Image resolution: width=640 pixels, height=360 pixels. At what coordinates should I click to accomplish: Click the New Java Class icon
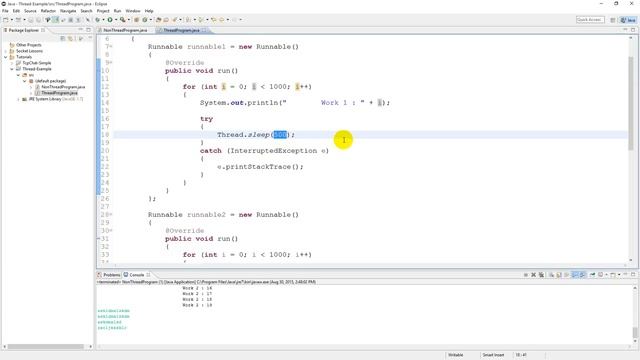pos(144,20)
